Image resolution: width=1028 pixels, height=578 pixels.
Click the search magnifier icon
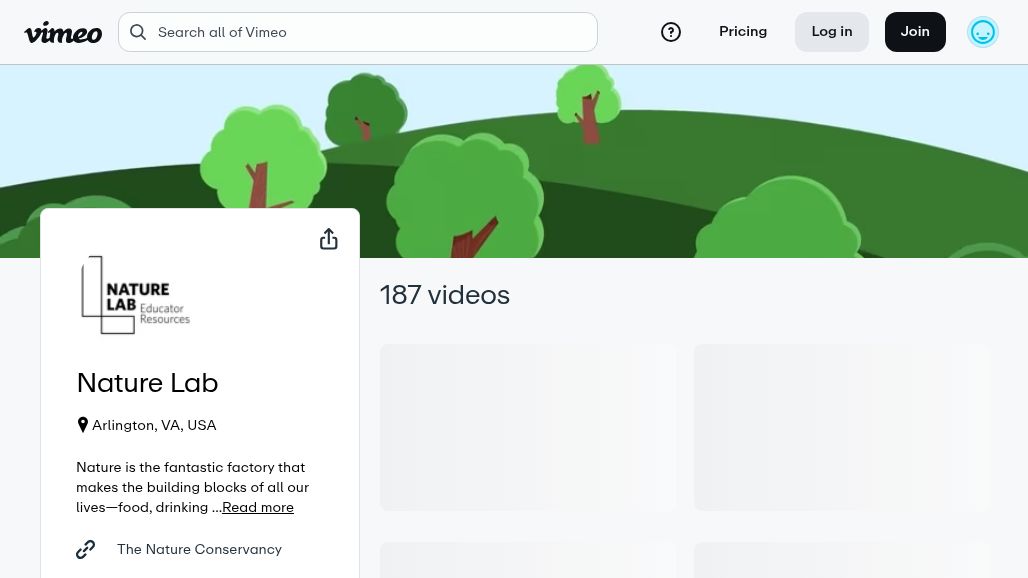138,31
